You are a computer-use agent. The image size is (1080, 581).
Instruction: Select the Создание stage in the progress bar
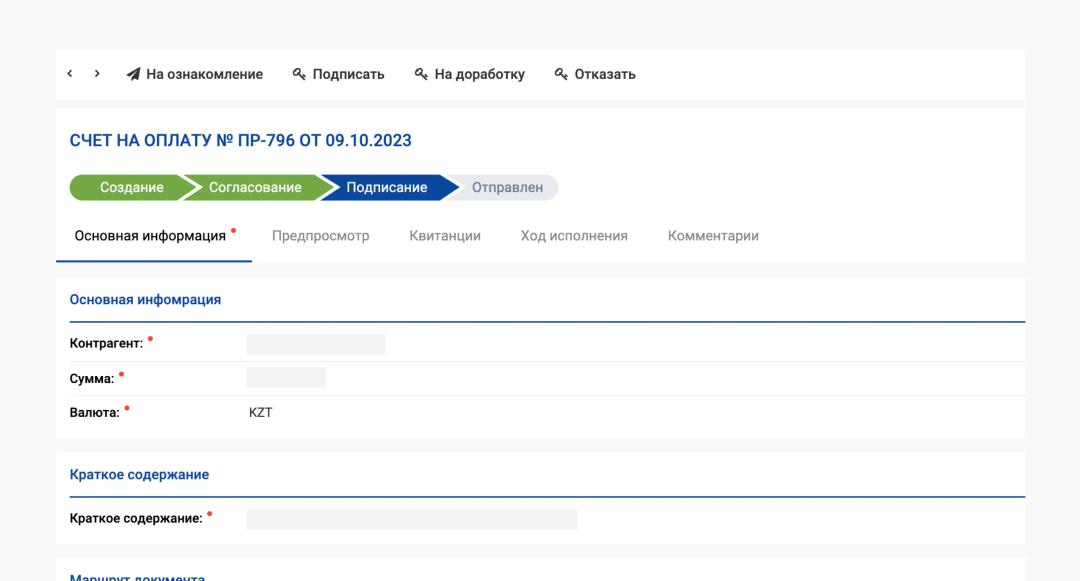coord(132,188)
